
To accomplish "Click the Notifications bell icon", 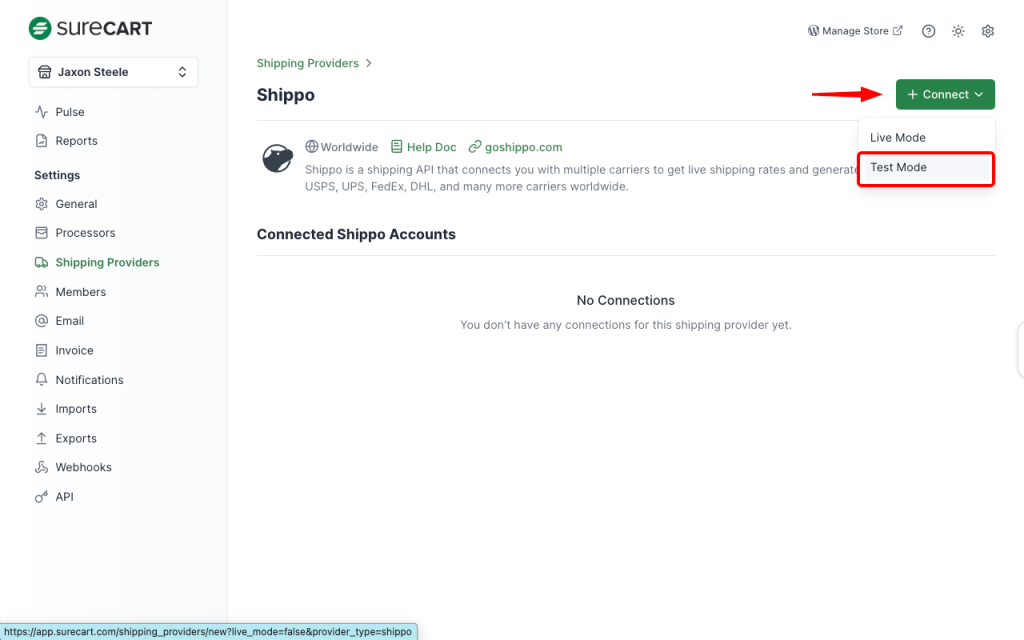I will (x=41, y=379).
